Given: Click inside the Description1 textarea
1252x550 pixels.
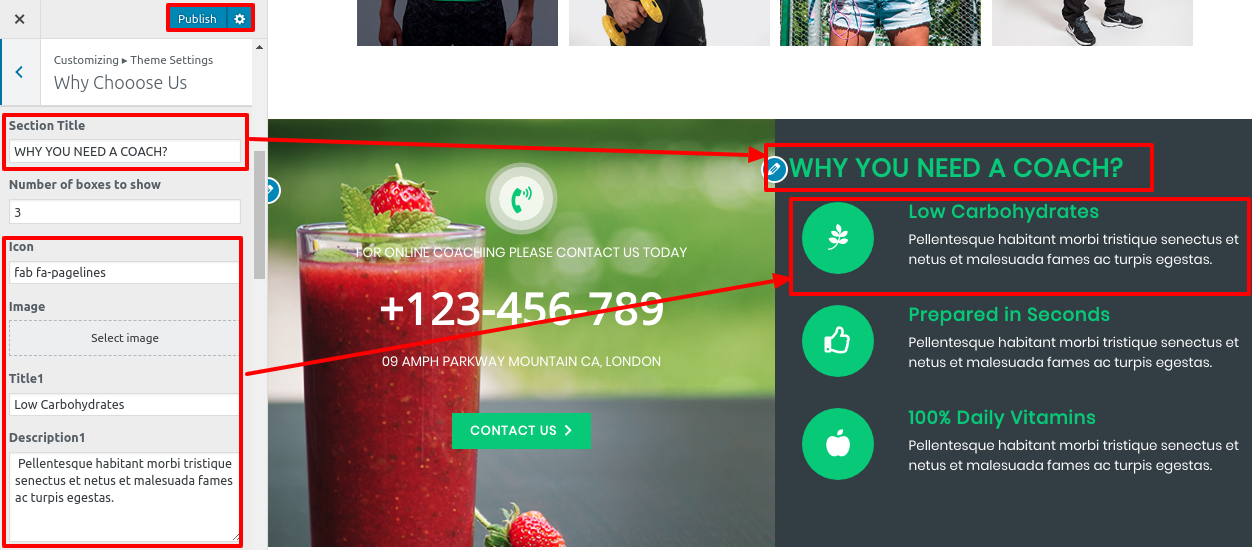Looking at the screenshot, I should [125, 497].
